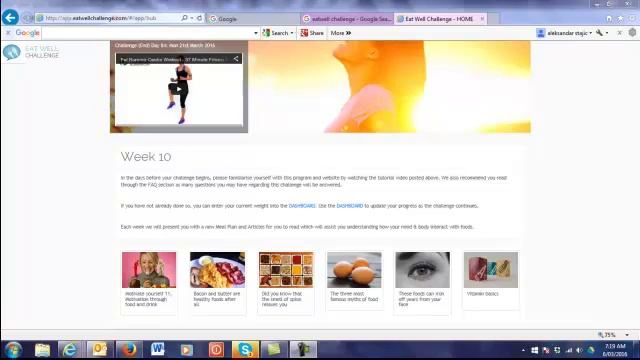640x360 pixels.
Task: Click the share icon on the video
Action: click(236, 59)
